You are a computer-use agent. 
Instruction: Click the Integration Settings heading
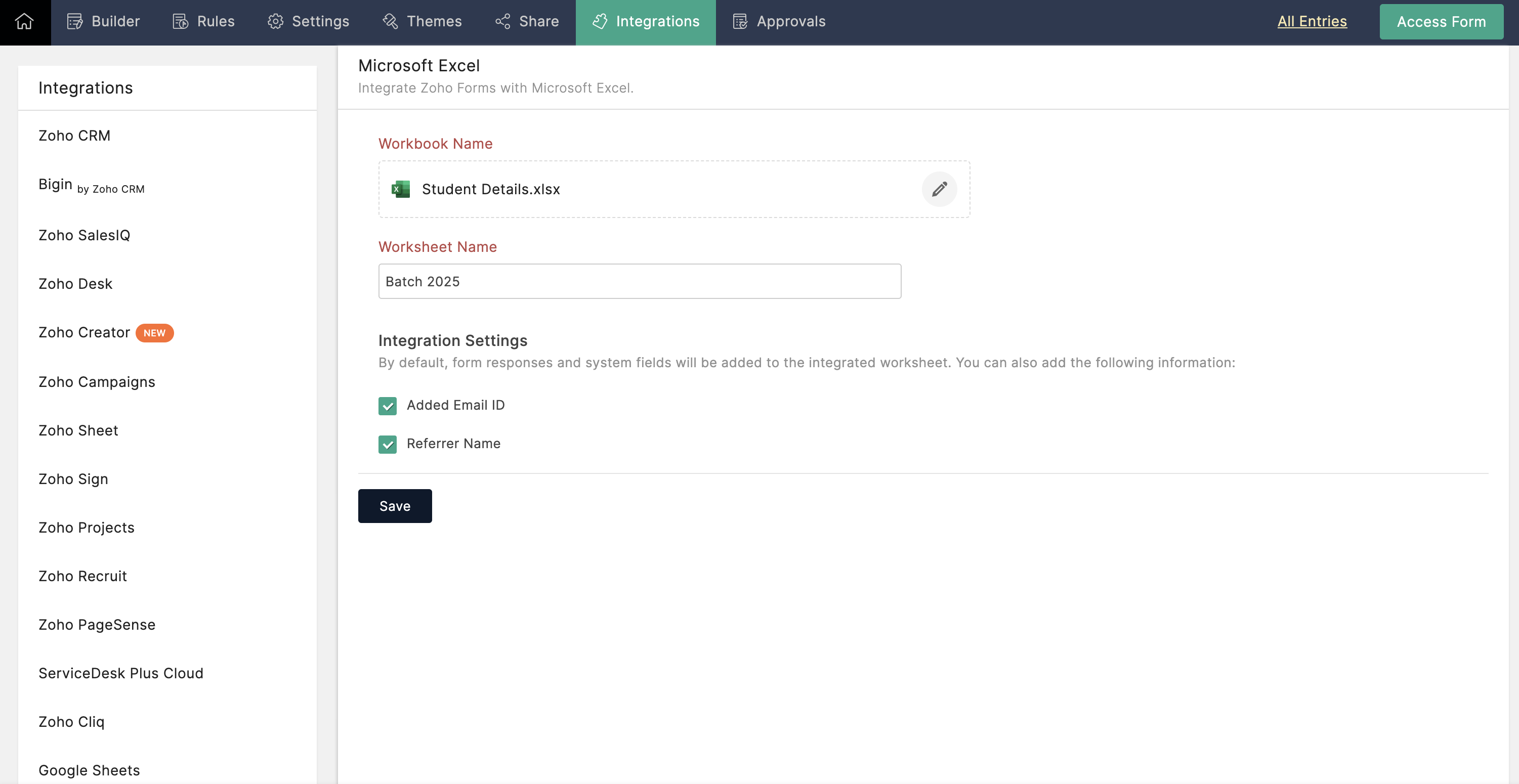pos(453,341)
